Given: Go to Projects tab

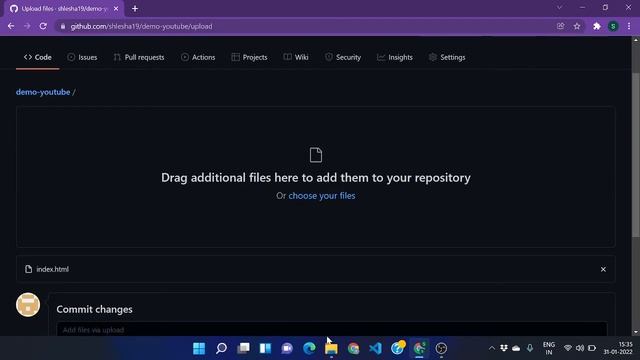Looking at the screenshot, I should point(249,57).
